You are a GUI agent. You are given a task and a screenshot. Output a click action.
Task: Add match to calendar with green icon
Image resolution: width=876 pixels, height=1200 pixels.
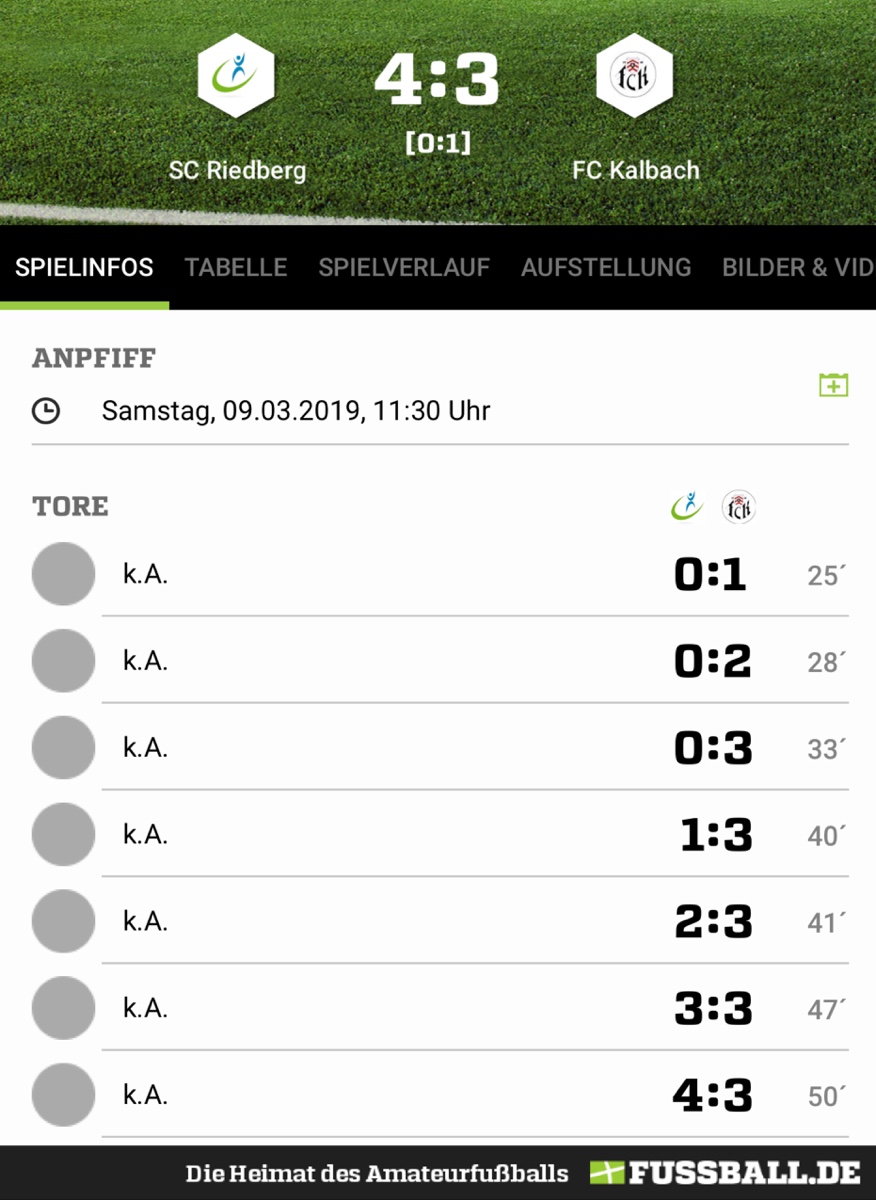(833, 385)
